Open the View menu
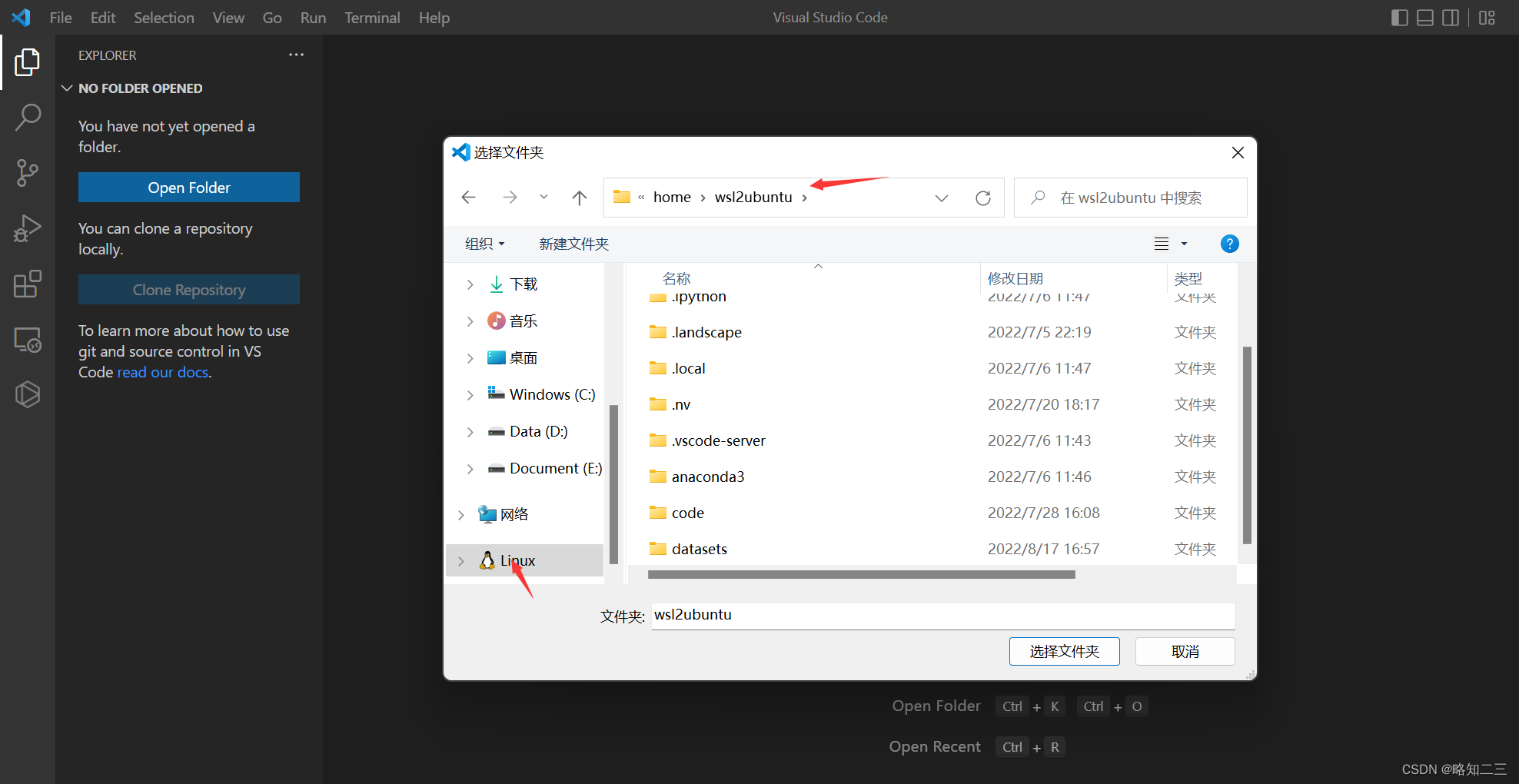 click(x=228, y=18)
